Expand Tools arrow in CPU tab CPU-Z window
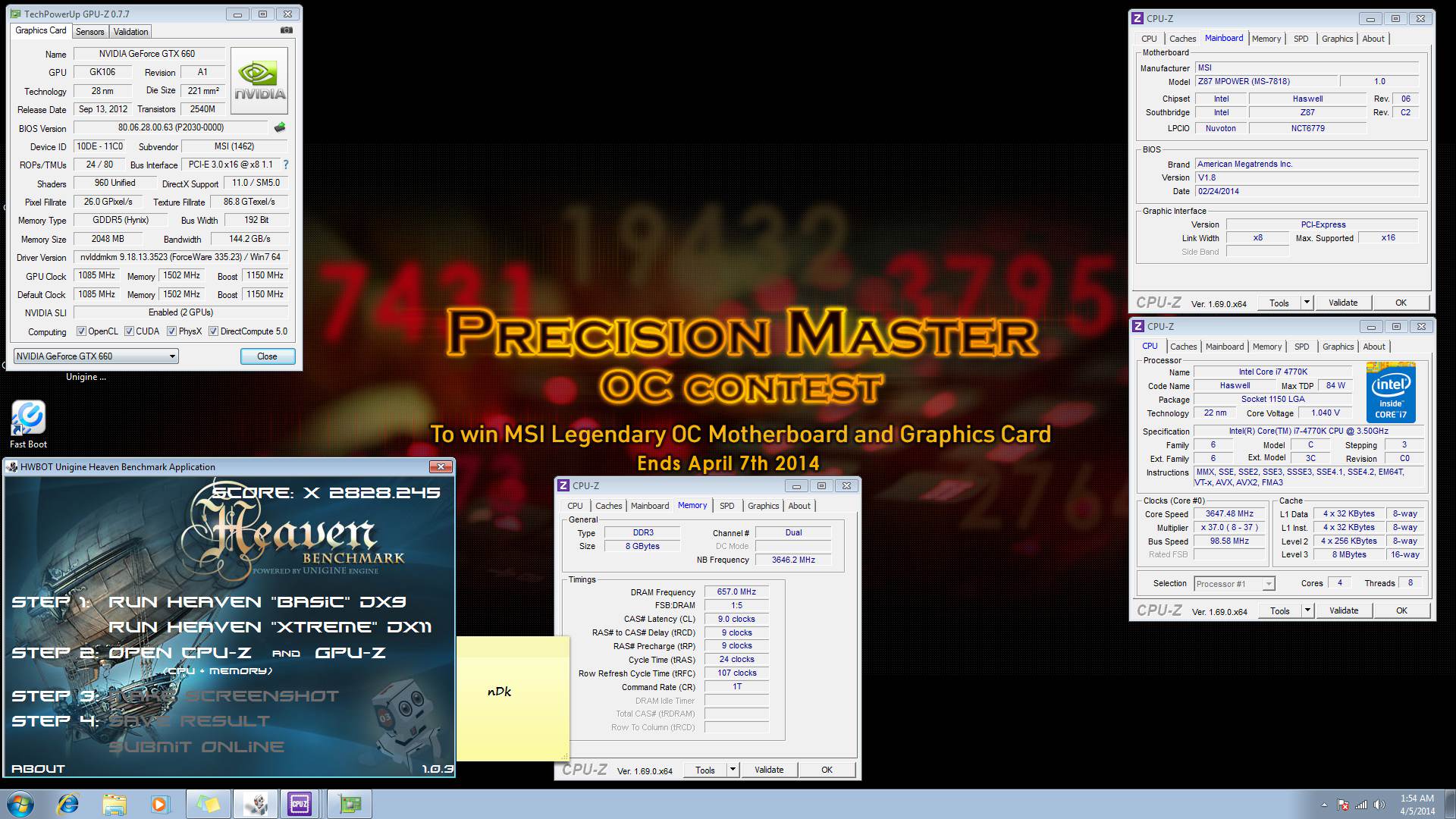Viewport: 1456px width, 819px height. point(1307,610)
